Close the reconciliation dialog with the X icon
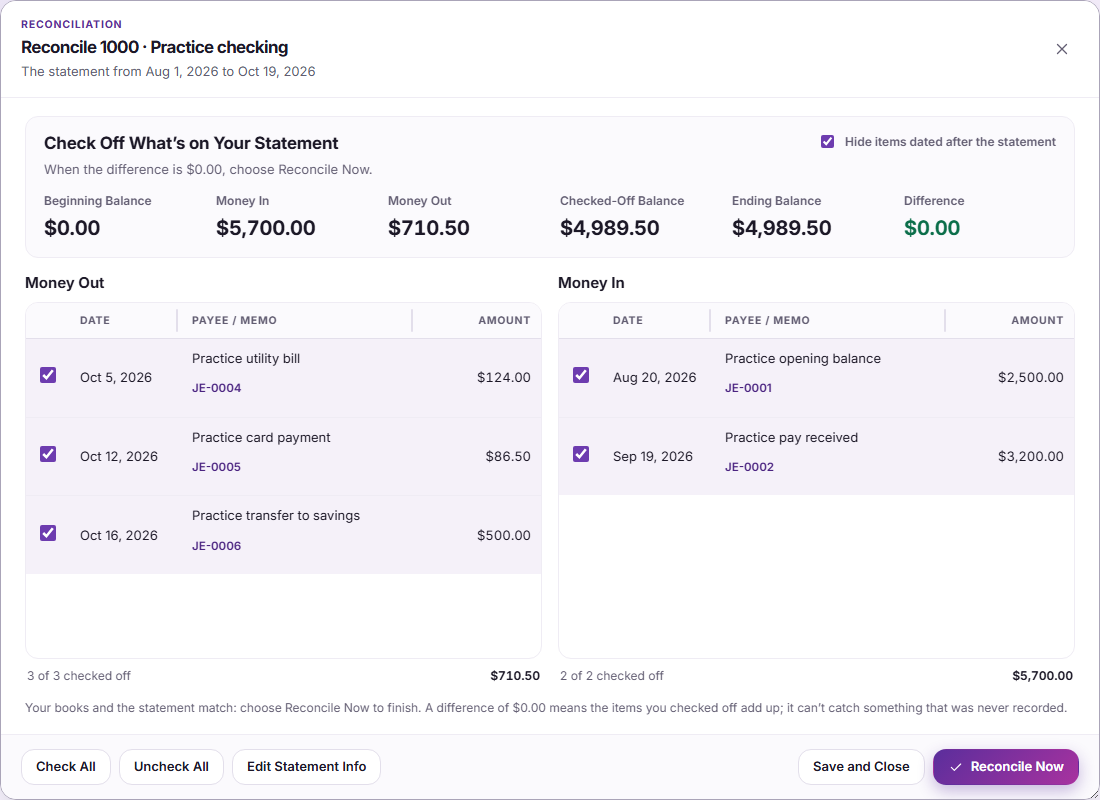The height and width of the screenshot is (800, 1100). pyautogui.click(x=1061, y=49)
